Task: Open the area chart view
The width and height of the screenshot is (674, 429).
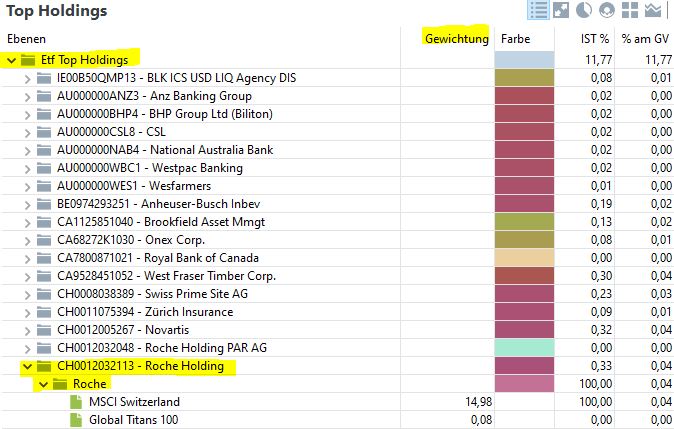Action: pyautogui.click(x=654, y=11)
